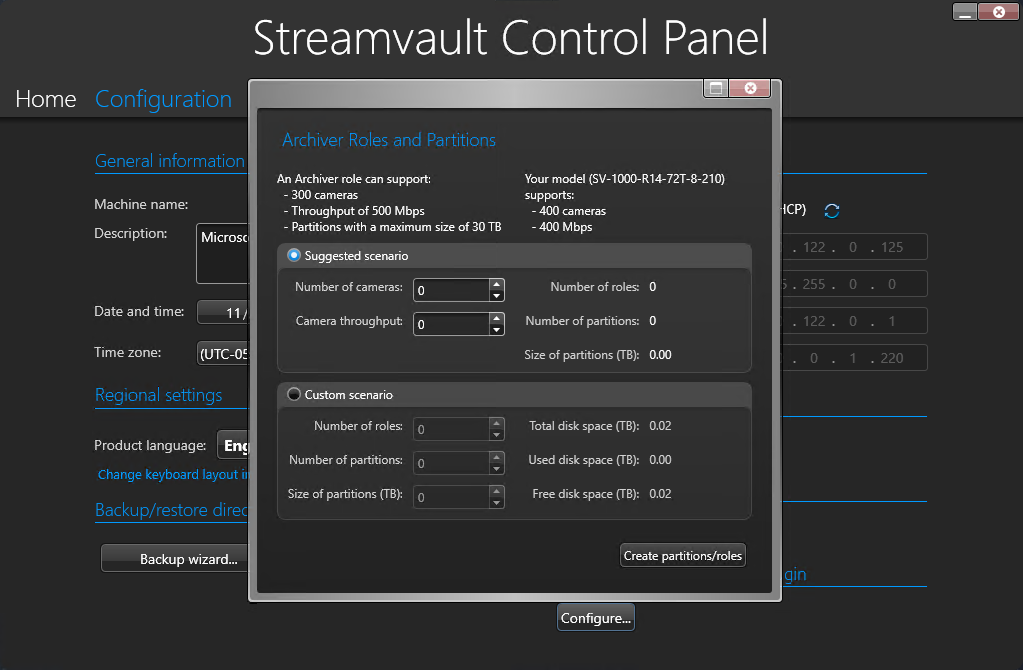Select the Custom scenario option
This screenshot has width=1023, height=670.
coord(293,394)
